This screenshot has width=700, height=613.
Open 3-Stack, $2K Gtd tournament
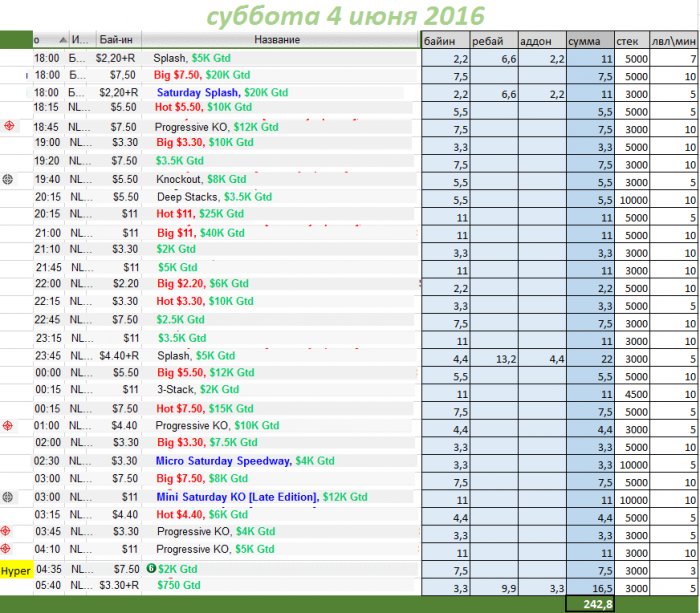198,389
